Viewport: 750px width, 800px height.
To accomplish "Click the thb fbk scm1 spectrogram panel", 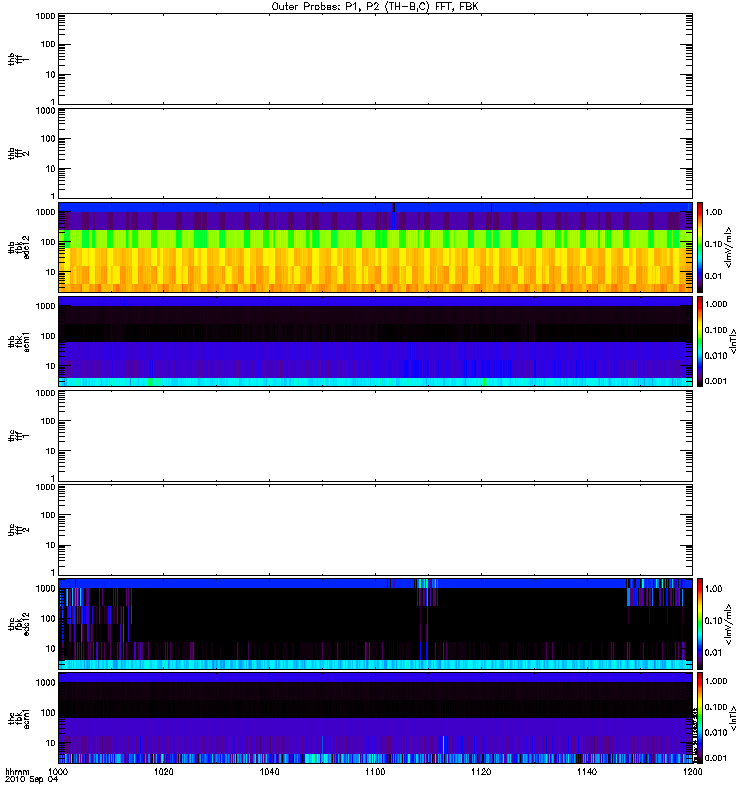I will [375, 341].
